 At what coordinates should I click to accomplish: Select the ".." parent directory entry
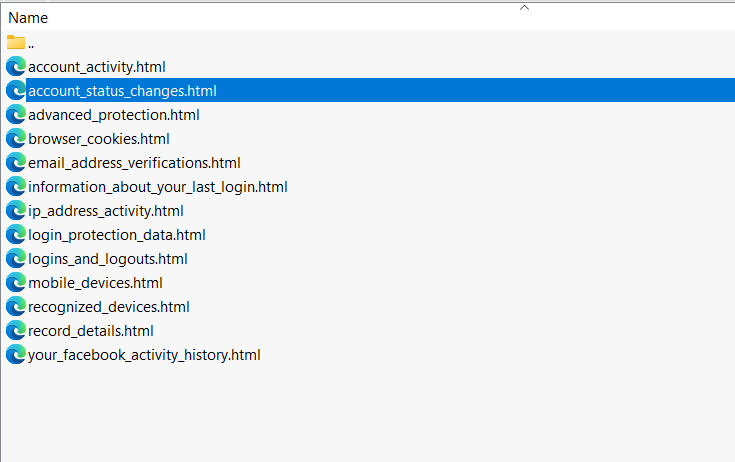[x=31, y=44]
